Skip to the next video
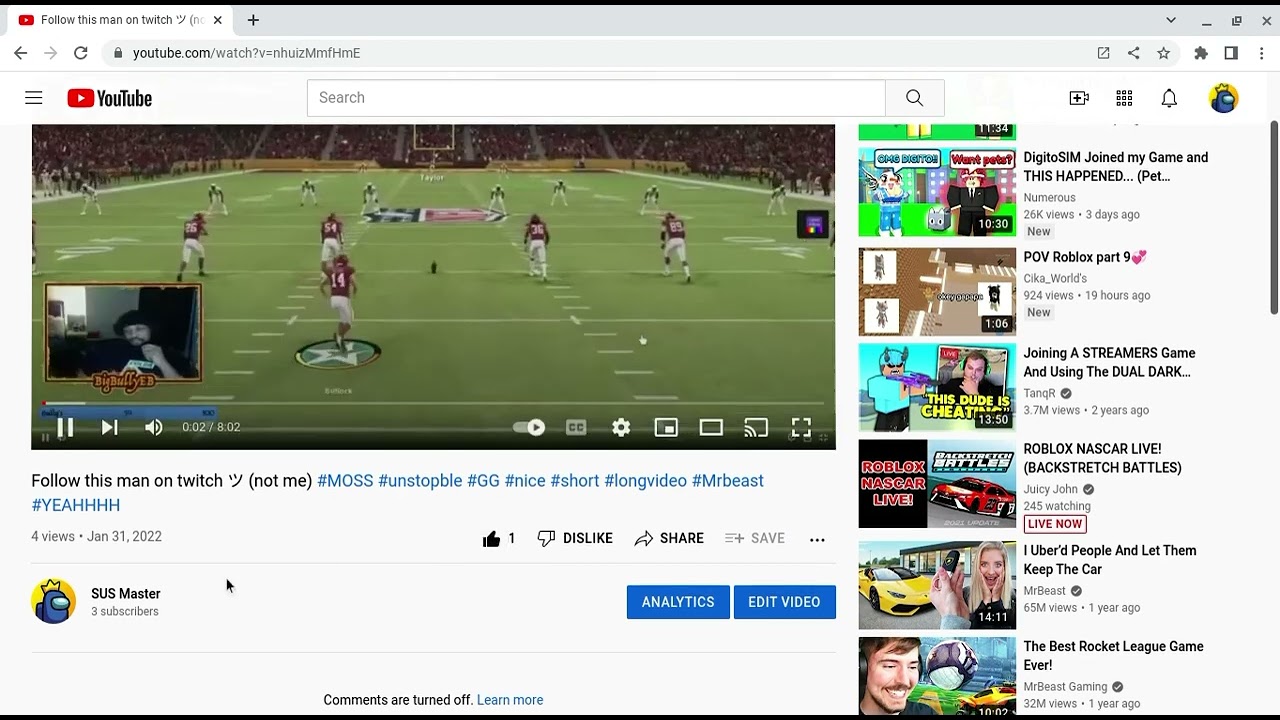 coord(109,428)
